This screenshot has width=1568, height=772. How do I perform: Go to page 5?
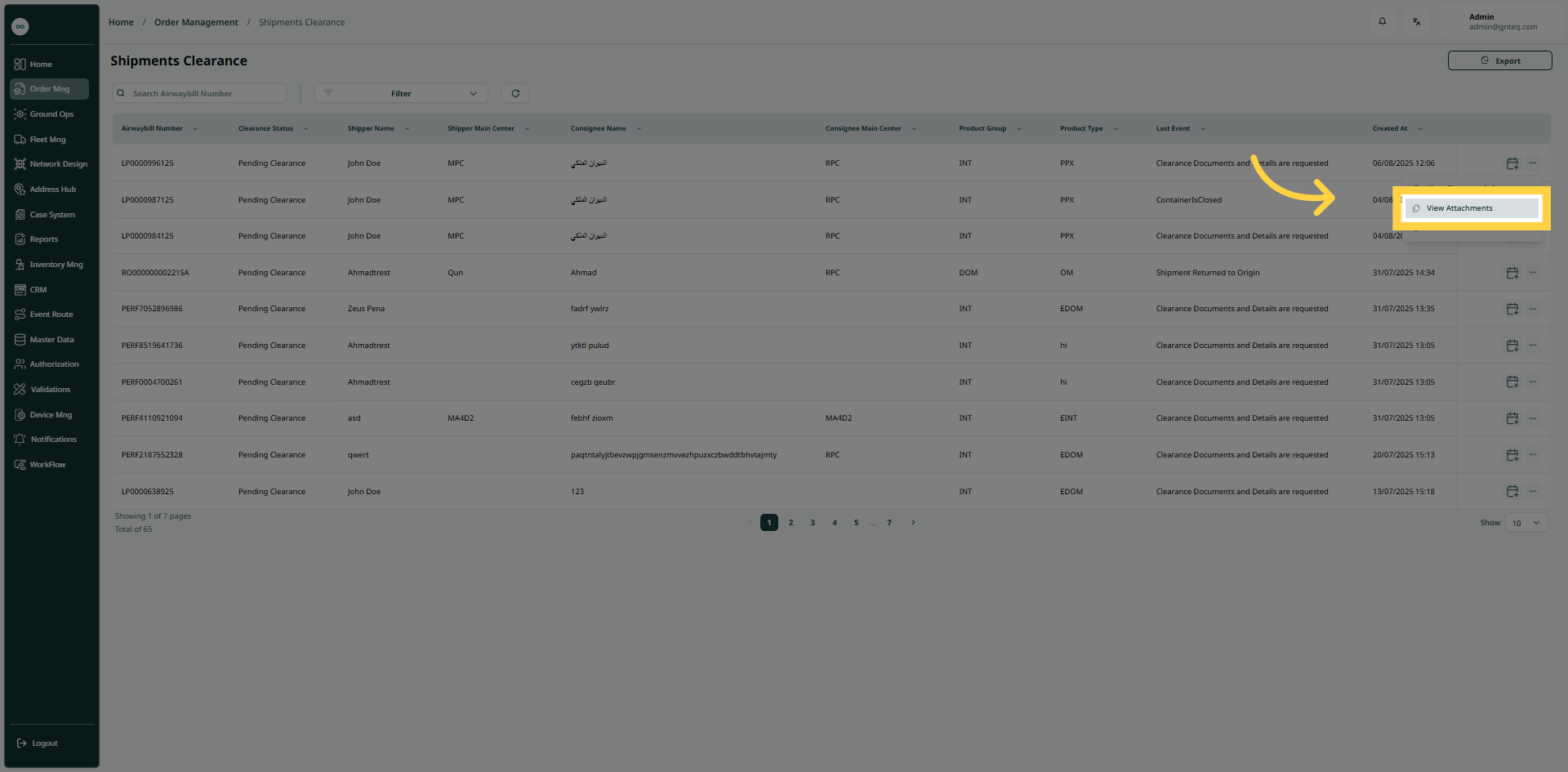point(856,523)
